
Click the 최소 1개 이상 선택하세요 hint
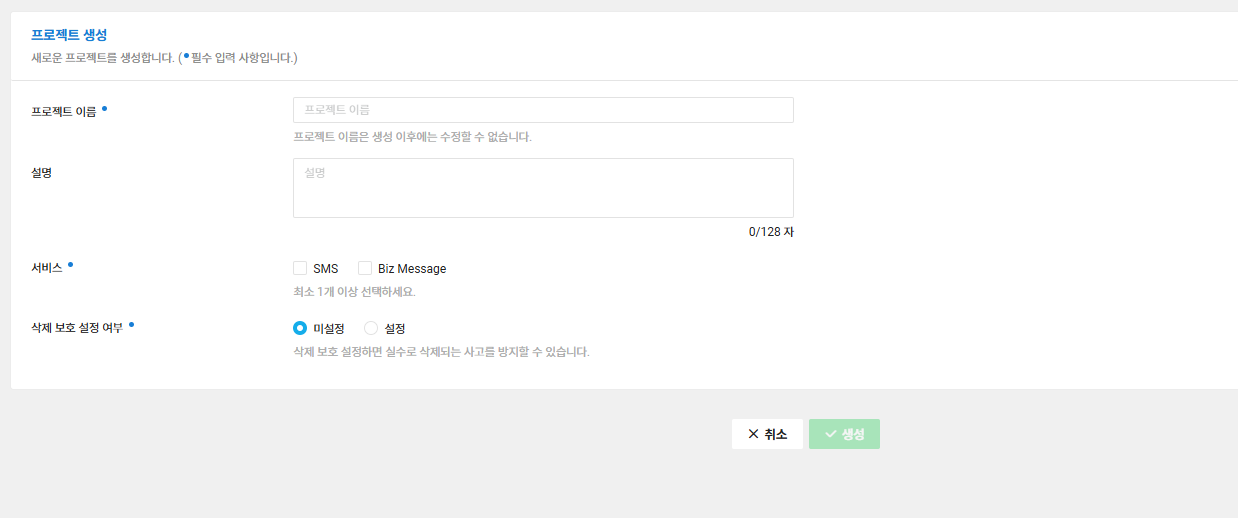(x=354, y=292)
